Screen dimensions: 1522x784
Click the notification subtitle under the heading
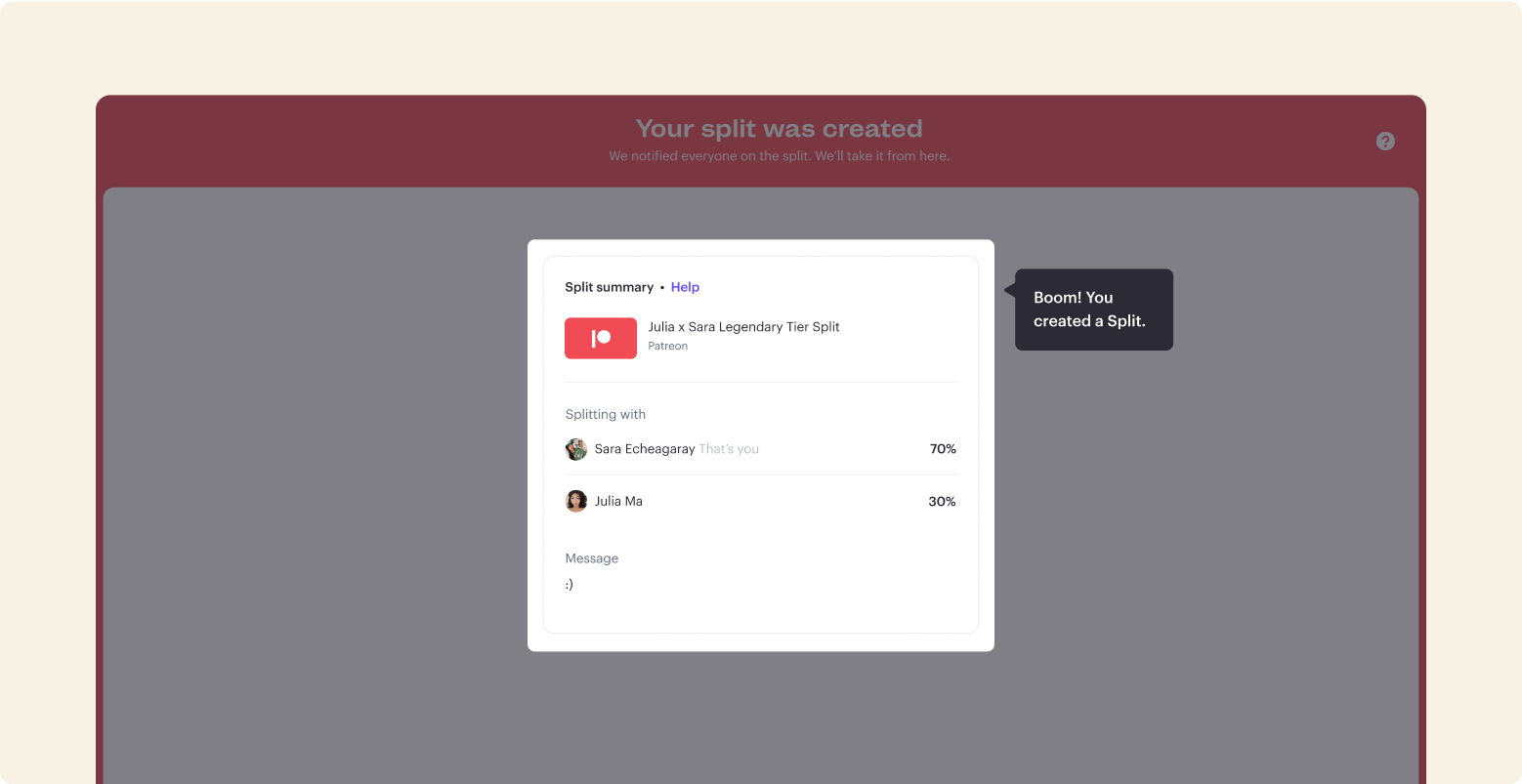(779, 156)
